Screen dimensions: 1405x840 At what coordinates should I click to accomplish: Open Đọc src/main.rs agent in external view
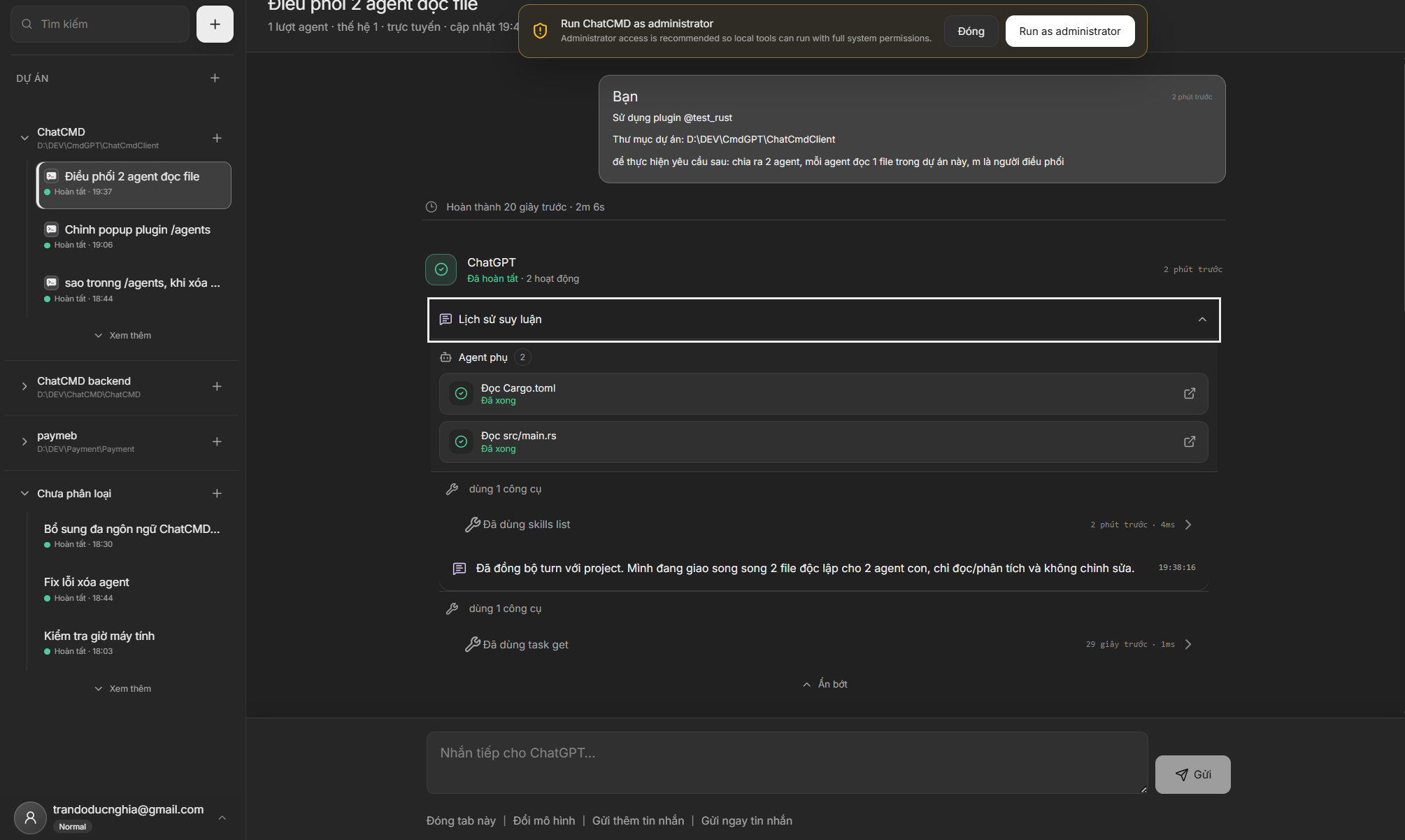(1189, 442)
